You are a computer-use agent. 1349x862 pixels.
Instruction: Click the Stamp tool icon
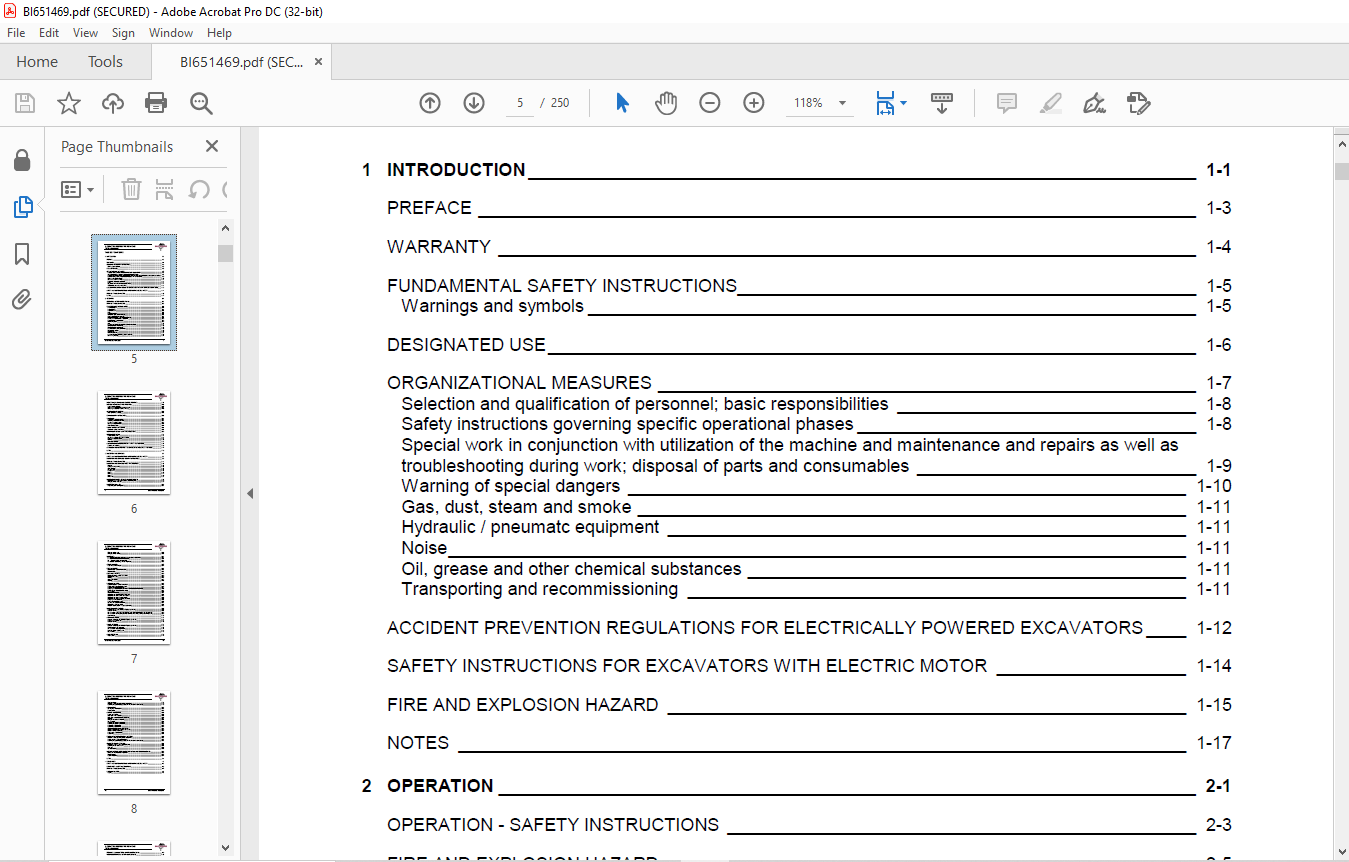click(1138, 103)
